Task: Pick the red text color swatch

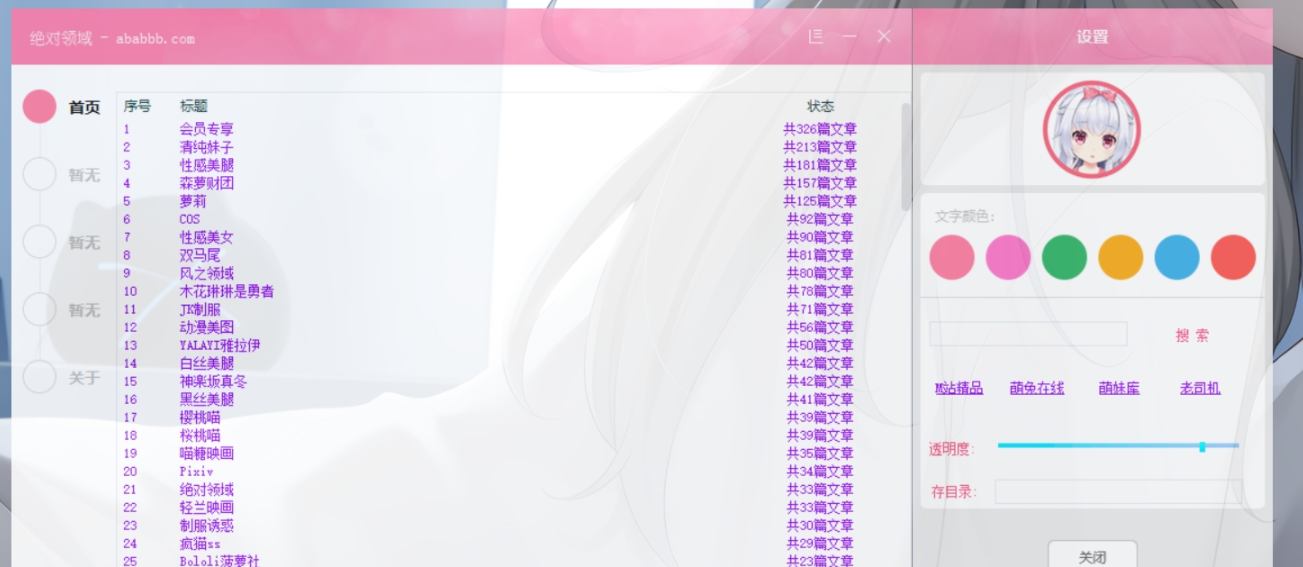Action: click(1233, 258)
